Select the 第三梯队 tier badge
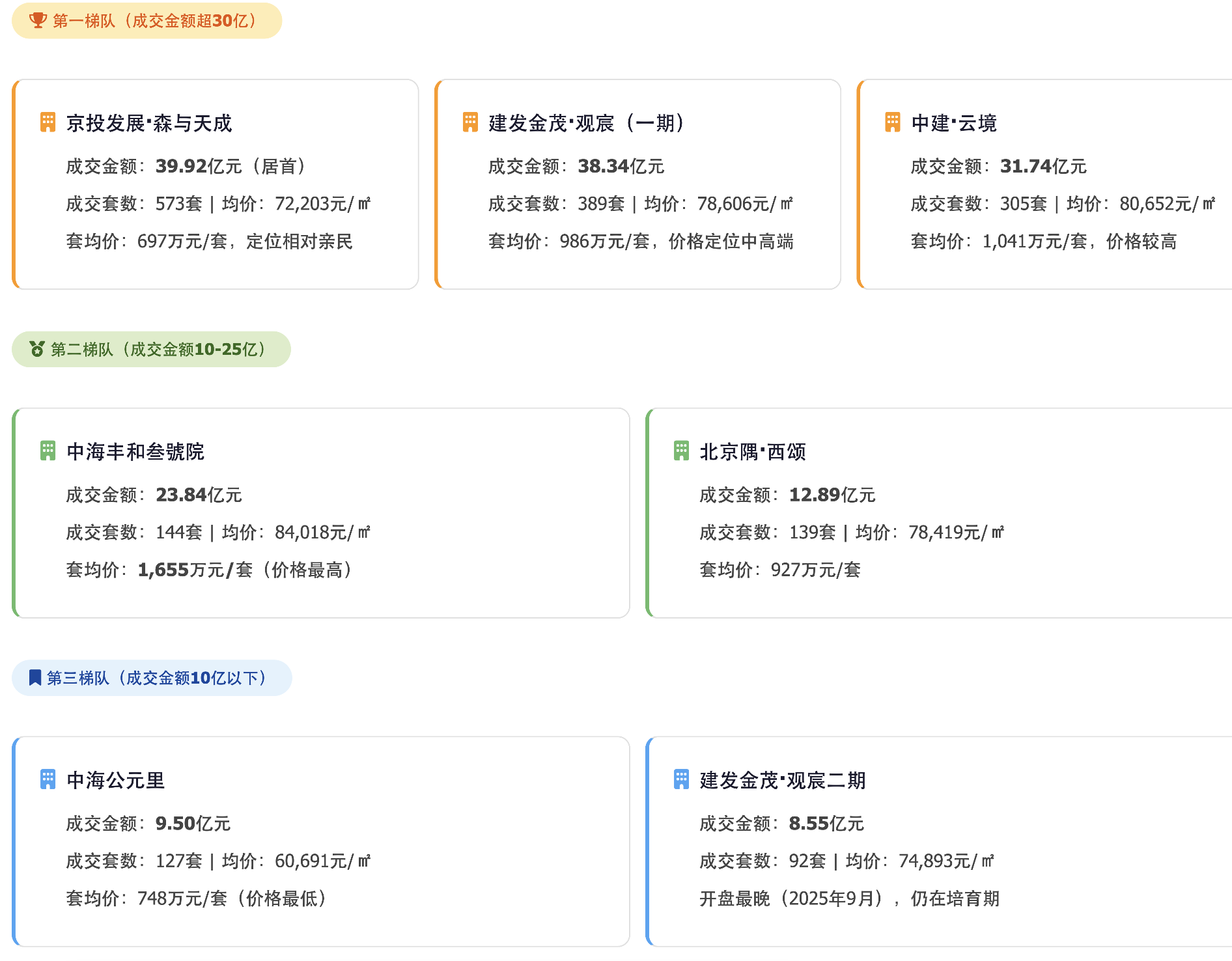Screen dimensions: 1232x961 tap(152, 678)
